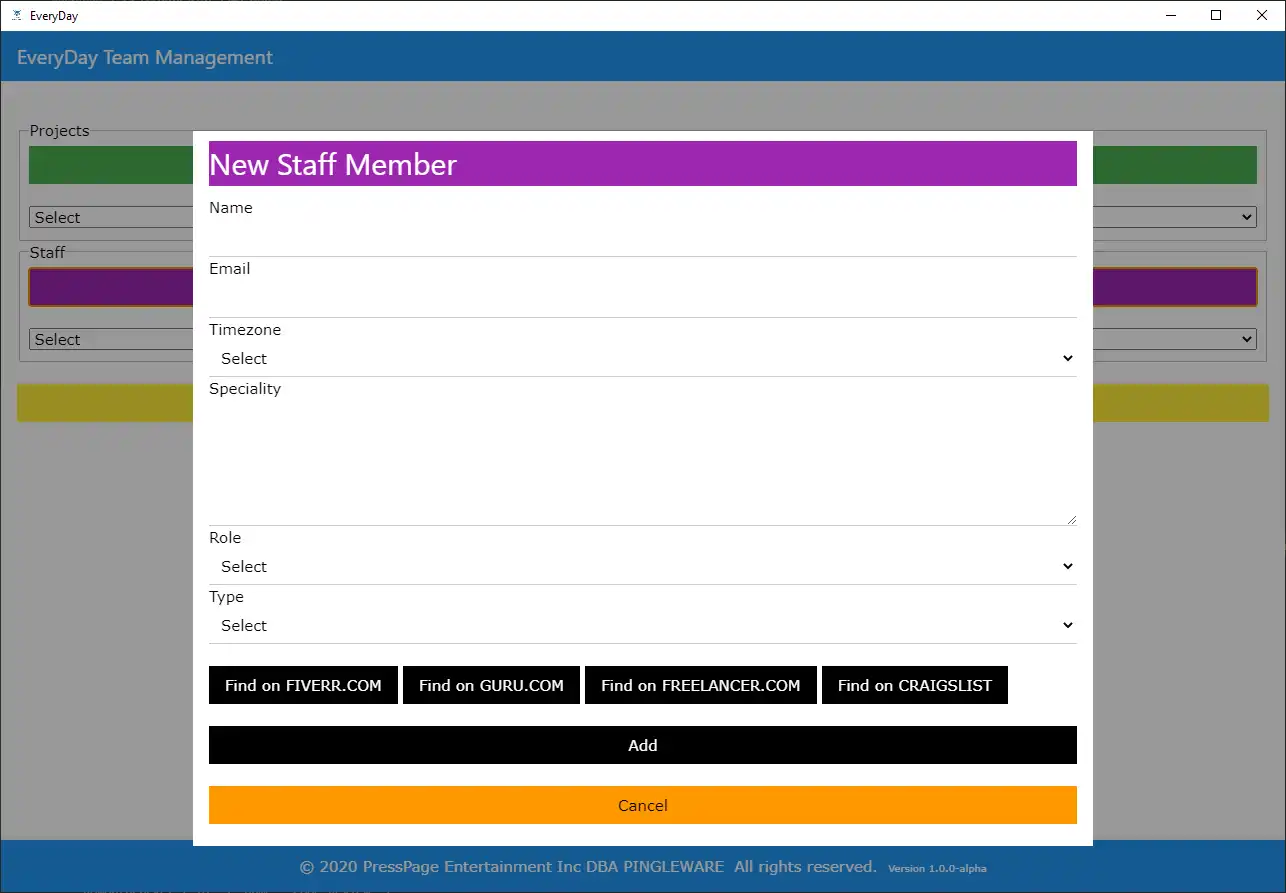Click the Type dropdown chevron arrow
Image resolution: width=1286 pixels, height=893 pixels.
(x=1067, y=626)
